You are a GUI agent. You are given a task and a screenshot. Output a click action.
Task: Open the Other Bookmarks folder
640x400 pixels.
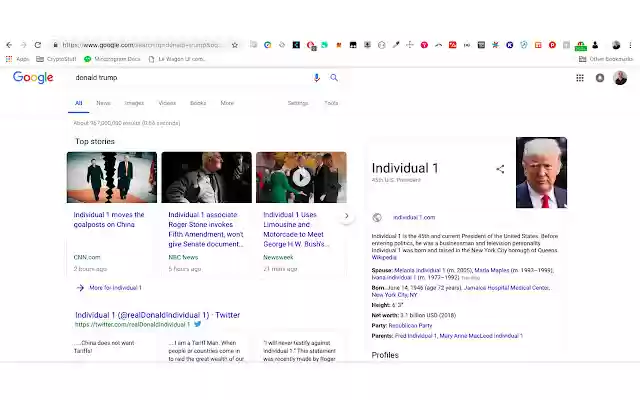606,59
